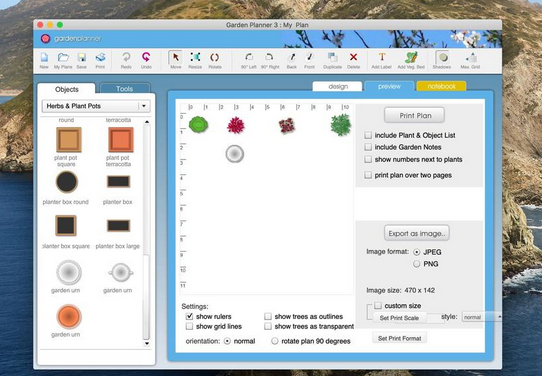Switch to the Objects tab
This screenshot has width=542, height=376.
66,89
